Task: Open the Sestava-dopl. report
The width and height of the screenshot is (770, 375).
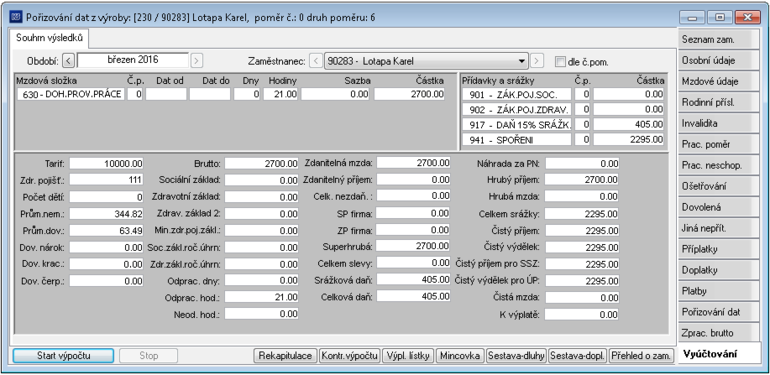Action: click(x=578, y=356)
